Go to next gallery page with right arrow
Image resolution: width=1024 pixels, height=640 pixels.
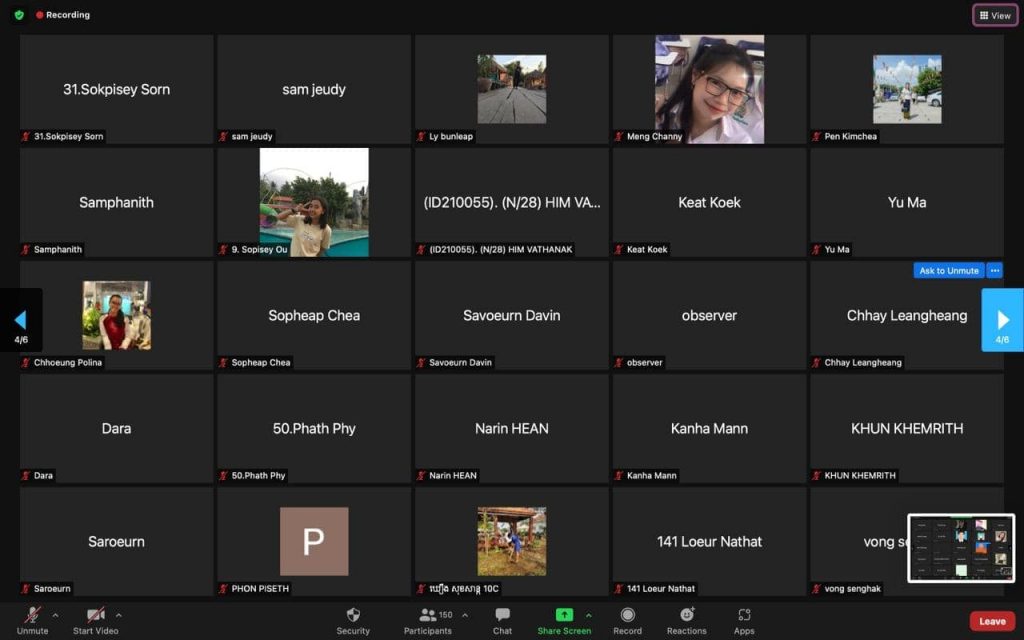coord(1003,320)
